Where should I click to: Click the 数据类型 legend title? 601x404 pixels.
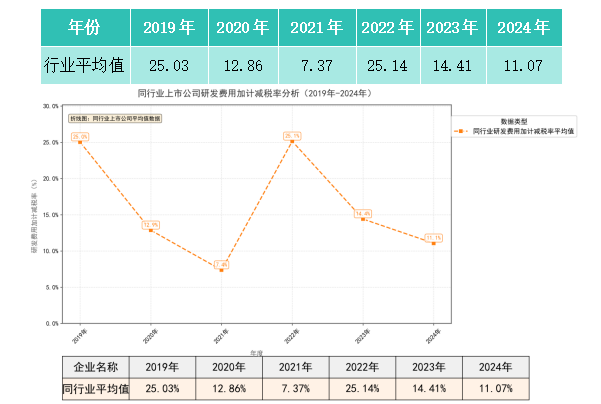tap(514, 120)
